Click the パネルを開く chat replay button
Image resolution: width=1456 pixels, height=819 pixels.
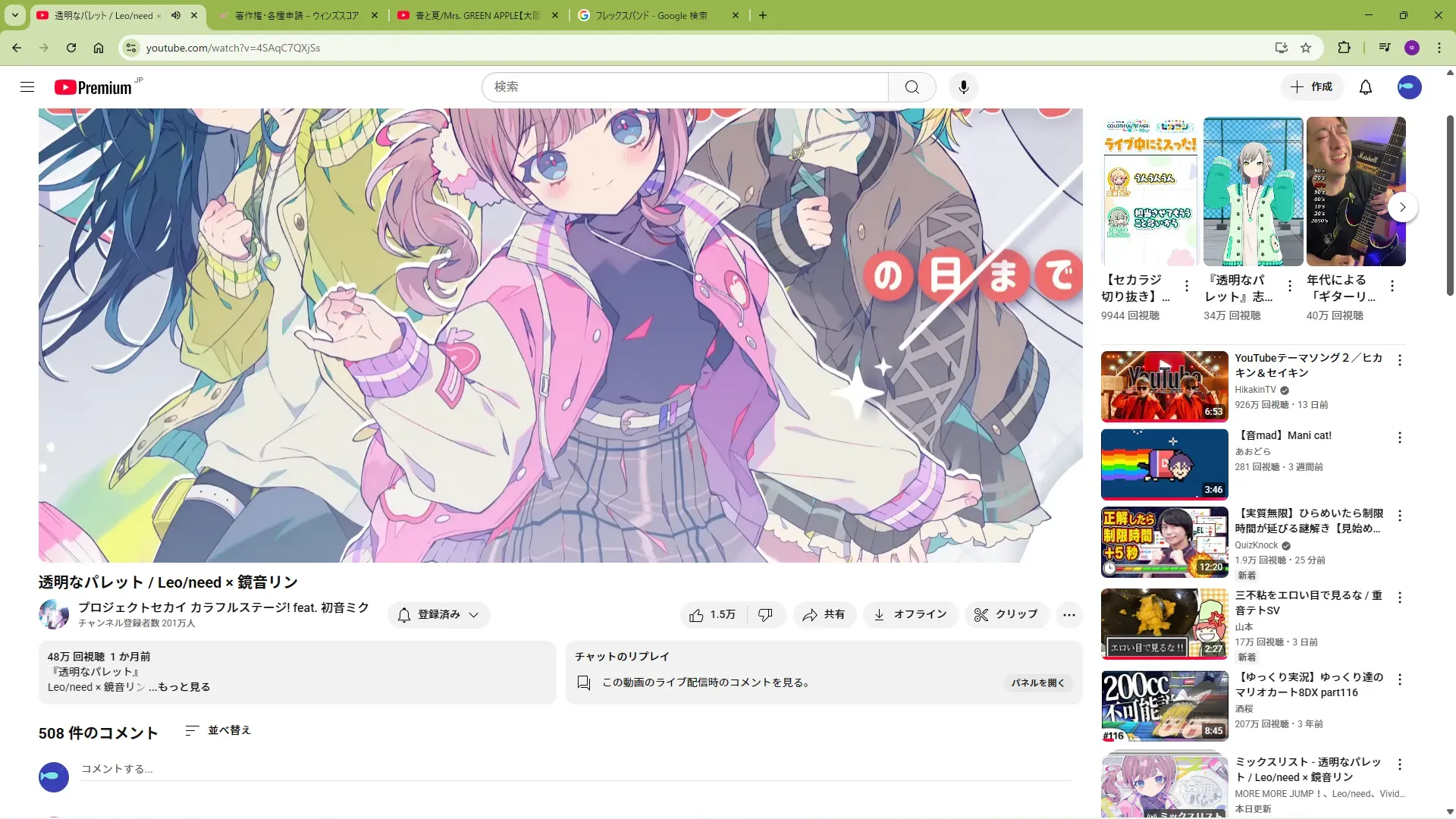(1037, 682)
